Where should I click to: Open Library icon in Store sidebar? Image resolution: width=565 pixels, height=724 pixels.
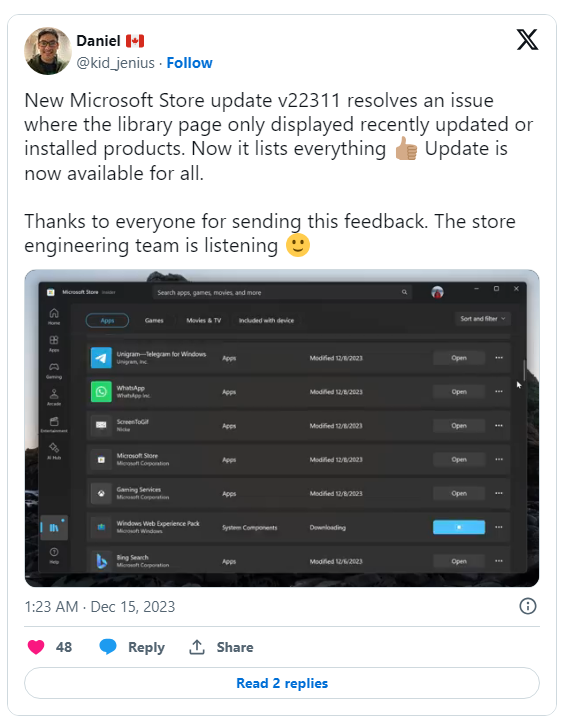point(54,527)
